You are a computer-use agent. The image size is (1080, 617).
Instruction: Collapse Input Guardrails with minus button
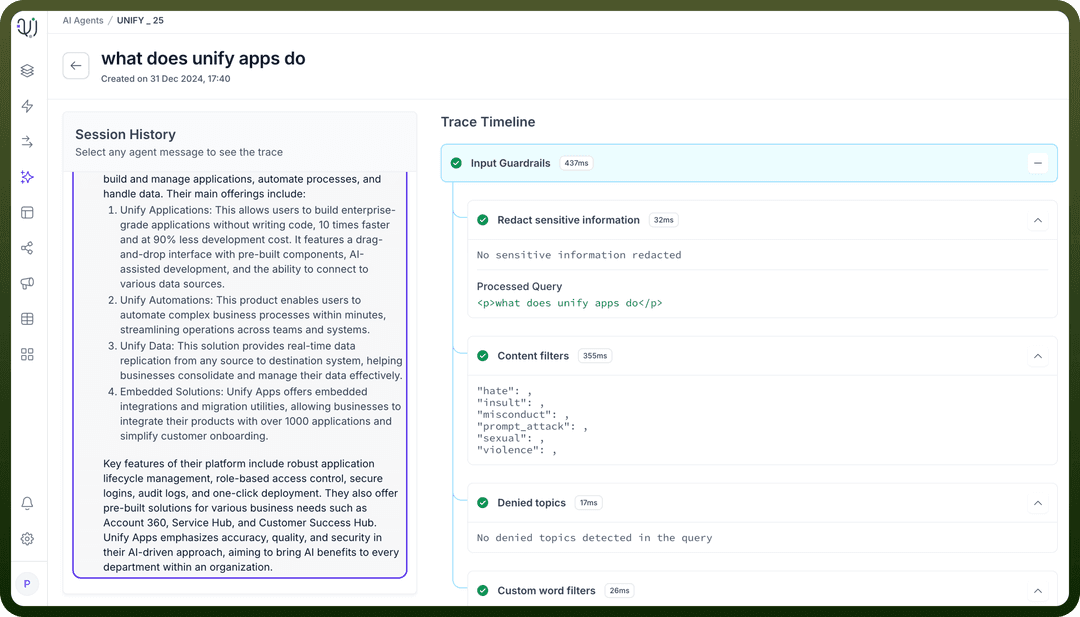click(x=1037, y=163)
